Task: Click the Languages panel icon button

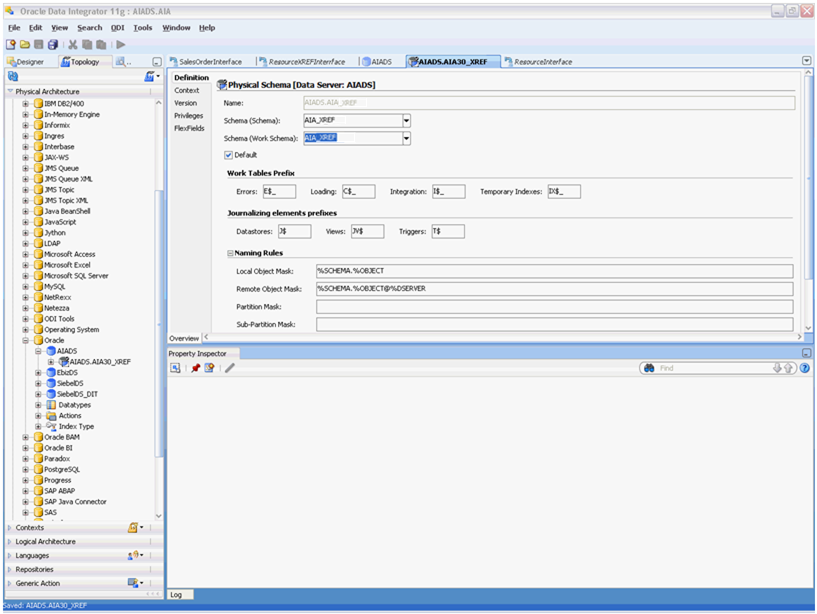Action: pos(135,556)
